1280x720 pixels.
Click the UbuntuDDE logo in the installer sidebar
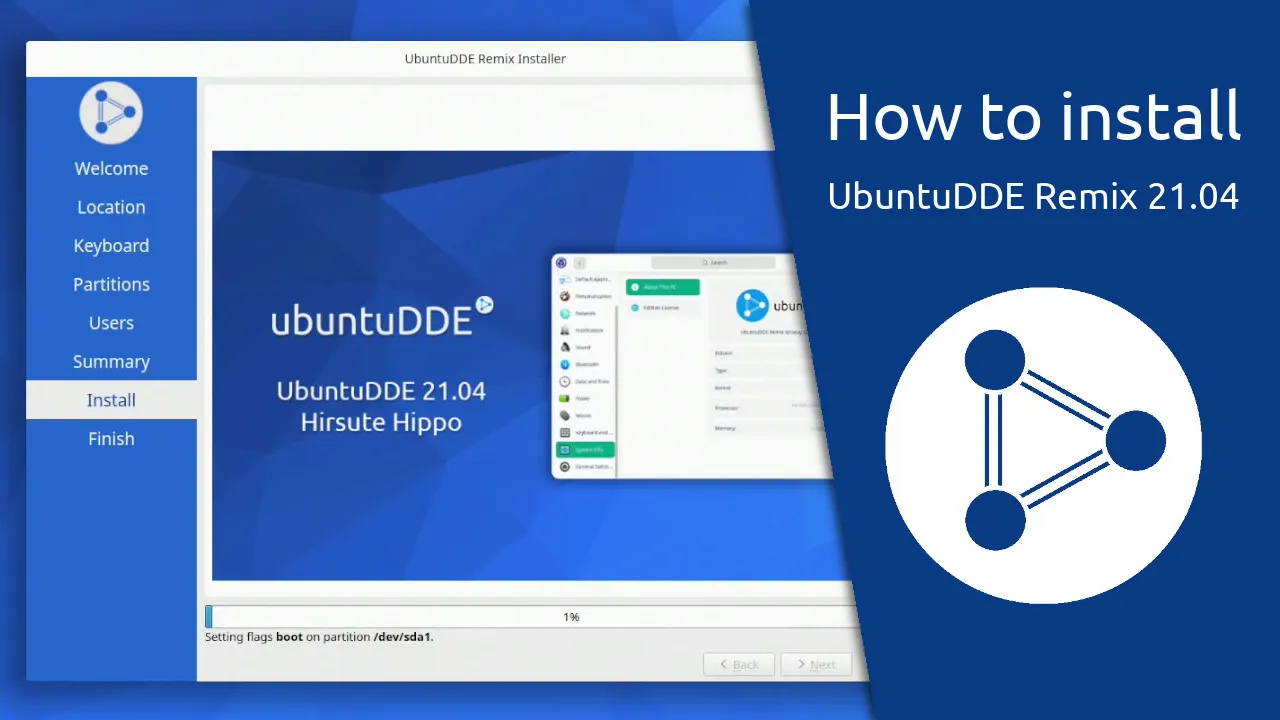pos(111,112)
